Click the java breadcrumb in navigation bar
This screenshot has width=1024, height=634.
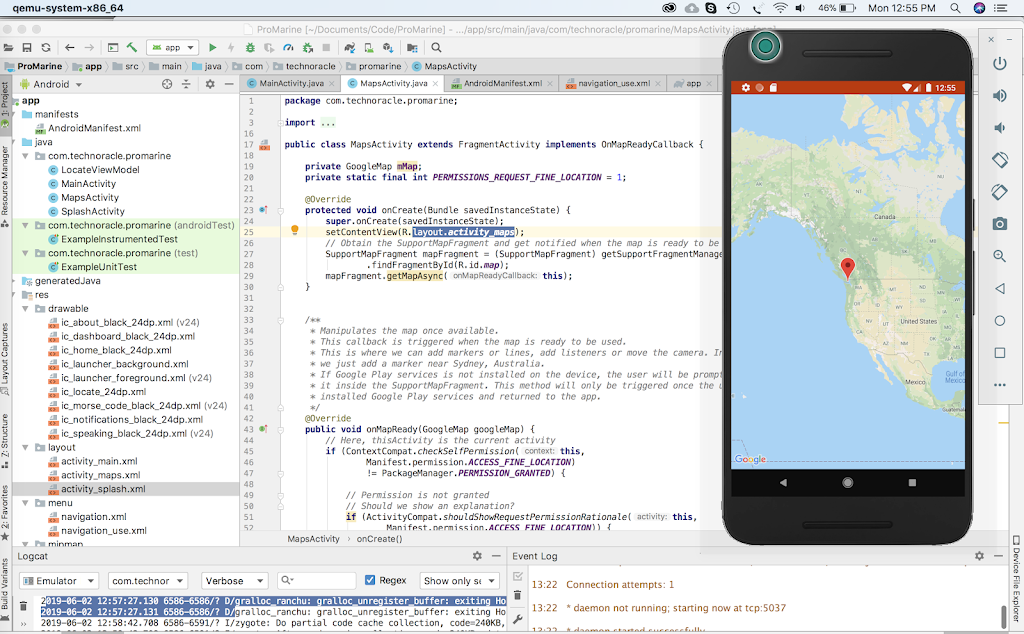212,66
